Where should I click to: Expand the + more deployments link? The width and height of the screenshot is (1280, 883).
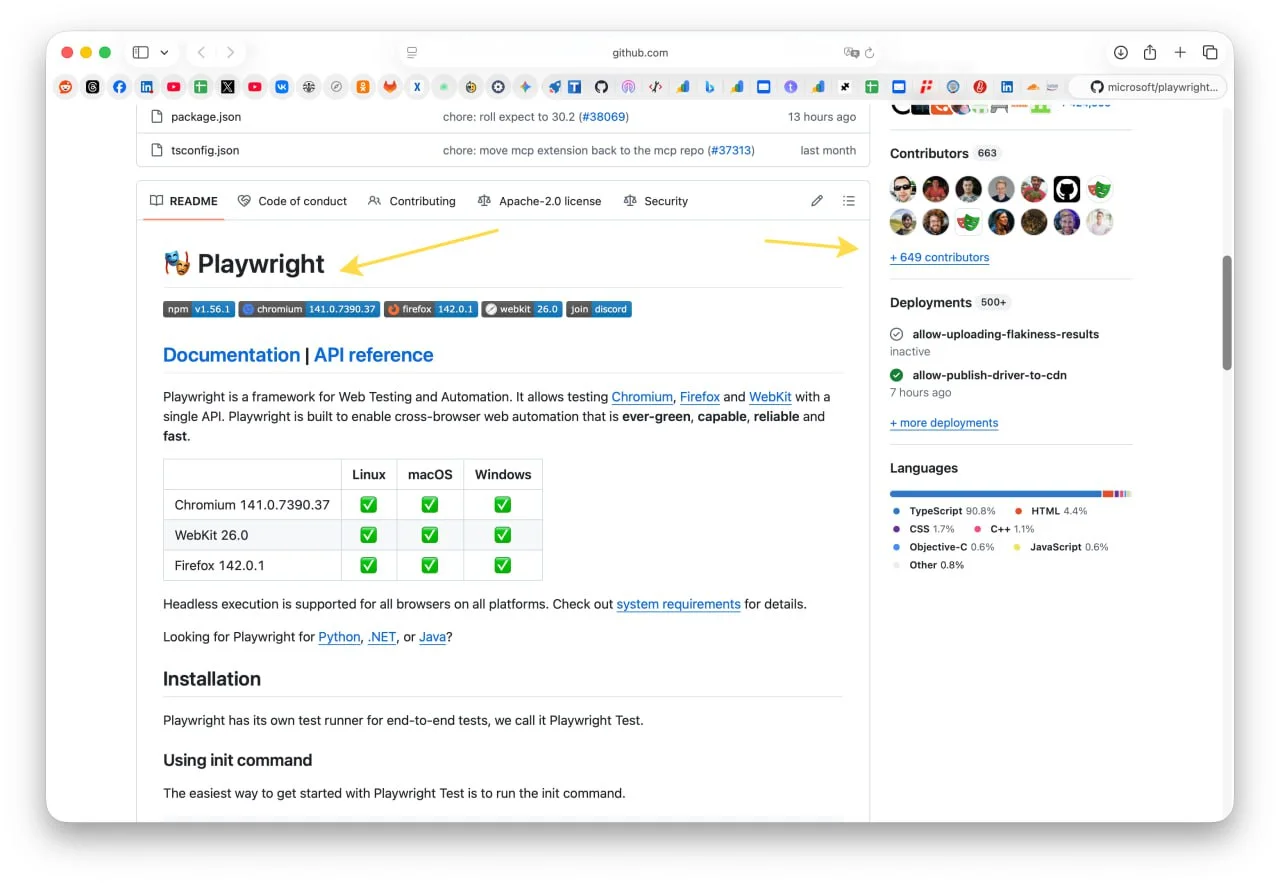pyautogui.click(x=944, y=423)
